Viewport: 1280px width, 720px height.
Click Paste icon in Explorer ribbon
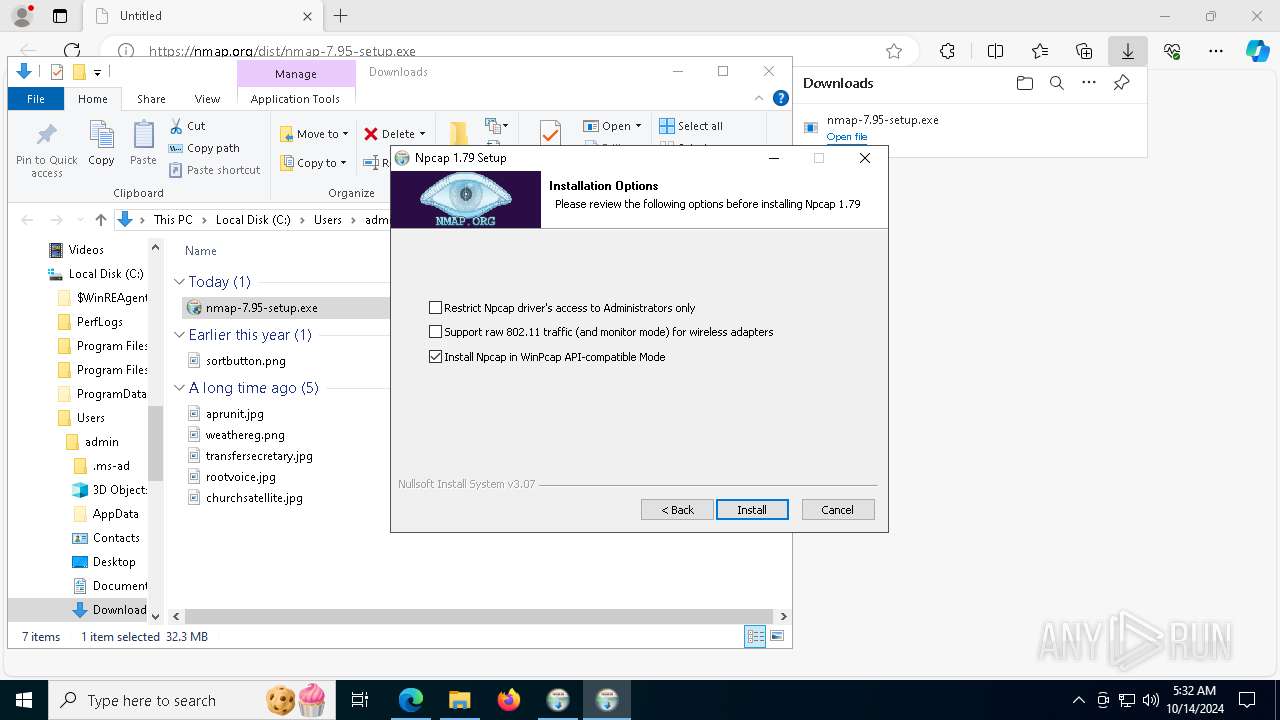click(x=144, y=143)
